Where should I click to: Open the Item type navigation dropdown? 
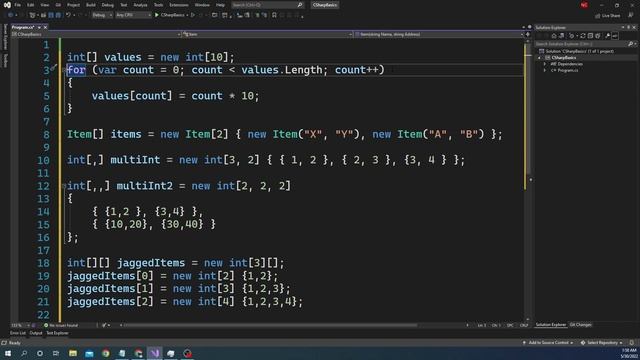tap(268, 34)
